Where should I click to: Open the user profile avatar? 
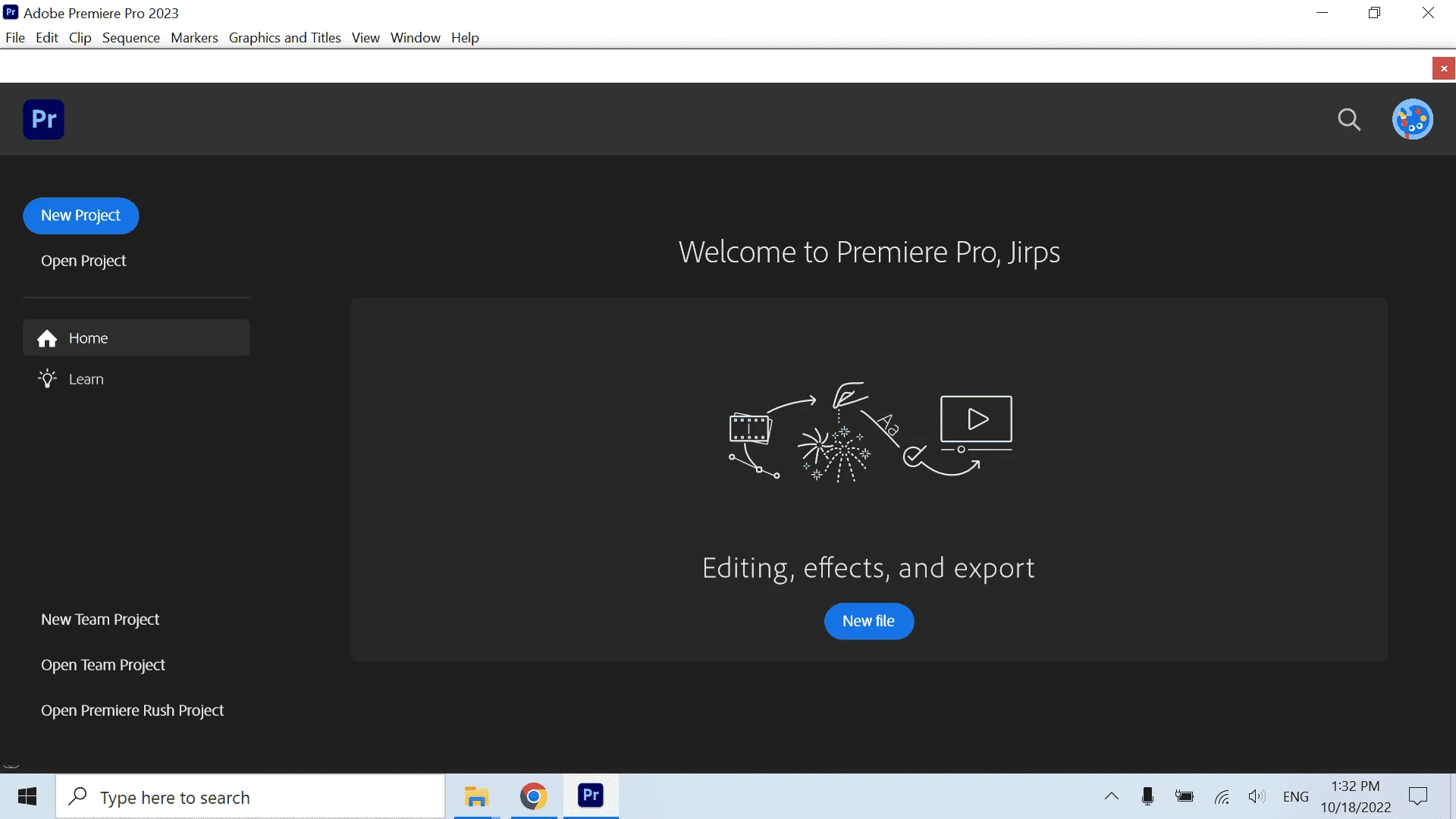pos(1412,120)
